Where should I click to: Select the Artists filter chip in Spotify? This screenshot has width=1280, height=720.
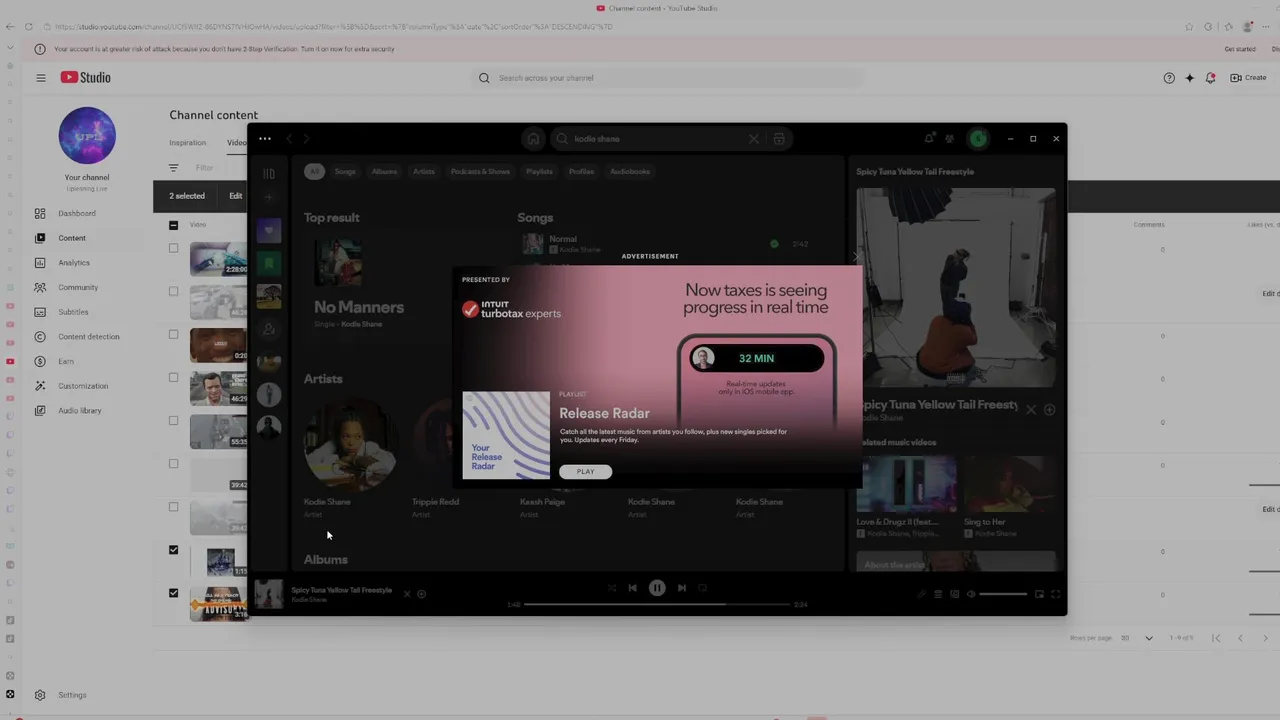click(x=424, y=171)
